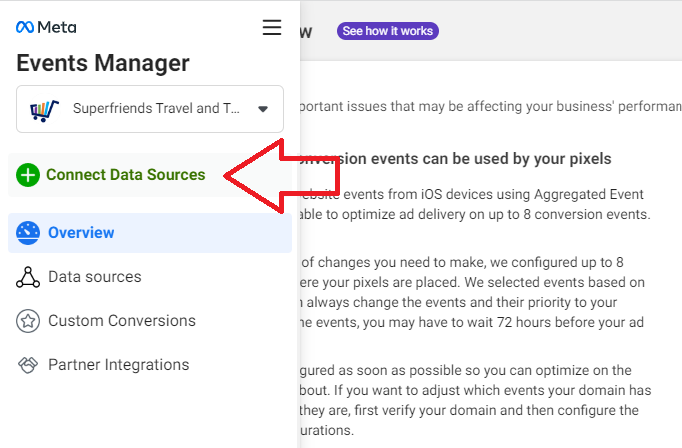Viewport: 682px width, 448px height.
Task: Click the heading about conversion events used by pixels
Action: (456, 159)
